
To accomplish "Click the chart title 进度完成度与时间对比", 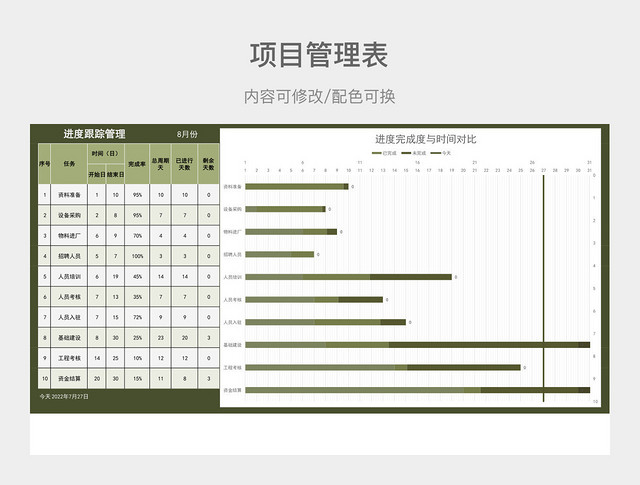I will 426,139.
